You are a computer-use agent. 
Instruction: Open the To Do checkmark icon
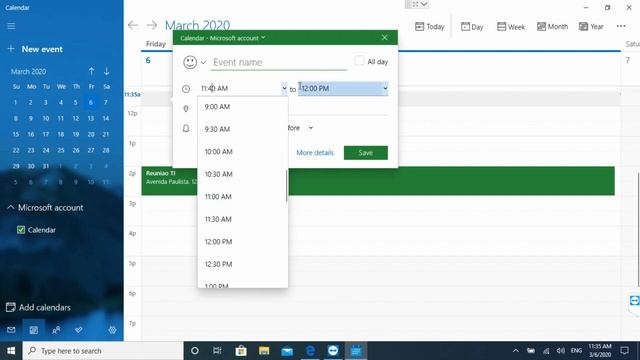pos(78,330)
